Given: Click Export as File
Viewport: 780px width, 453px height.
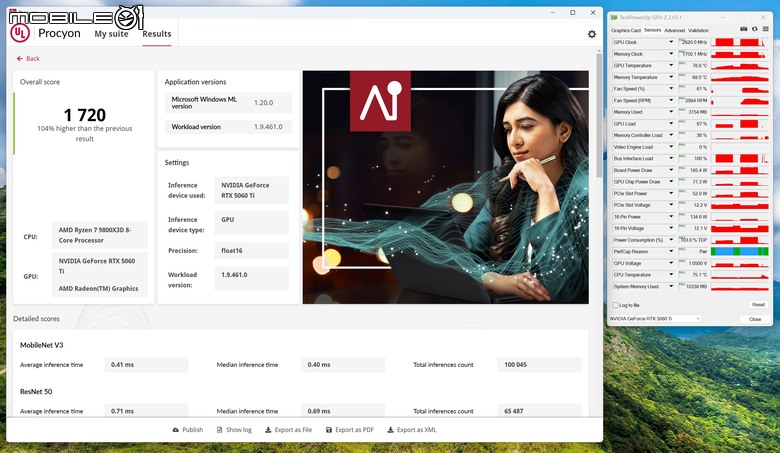Looking at the screenshot, I should (x=288, y=430).
